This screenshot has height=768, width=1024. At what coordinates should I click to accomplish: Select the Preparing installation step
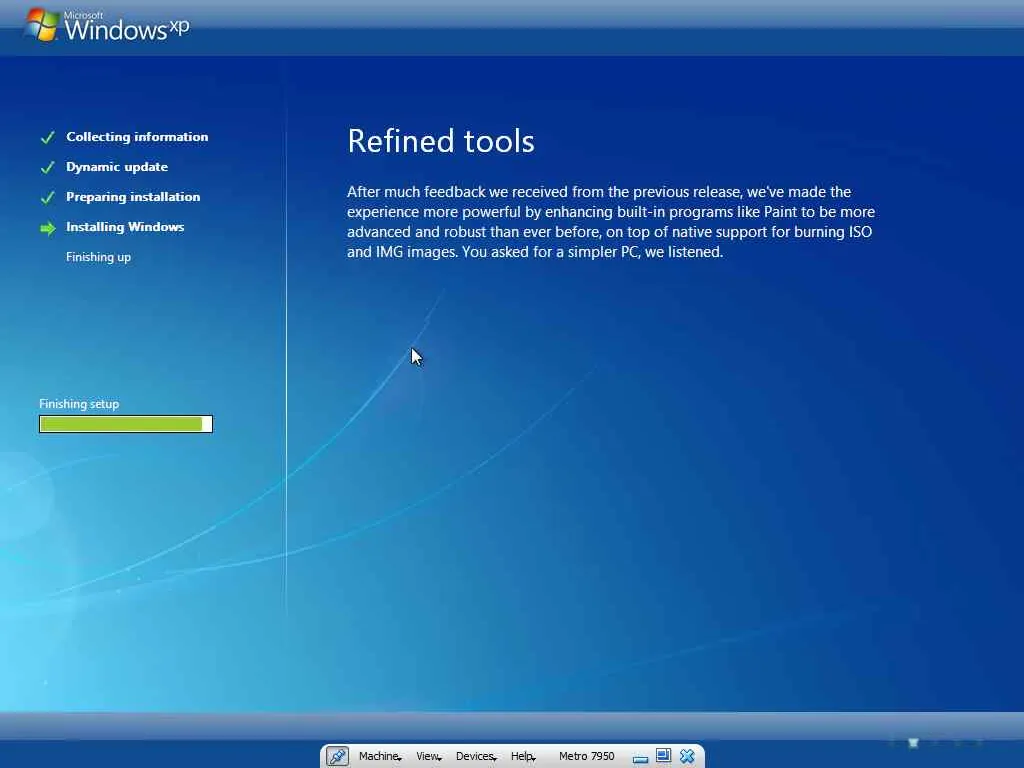[x=133, y=197]
